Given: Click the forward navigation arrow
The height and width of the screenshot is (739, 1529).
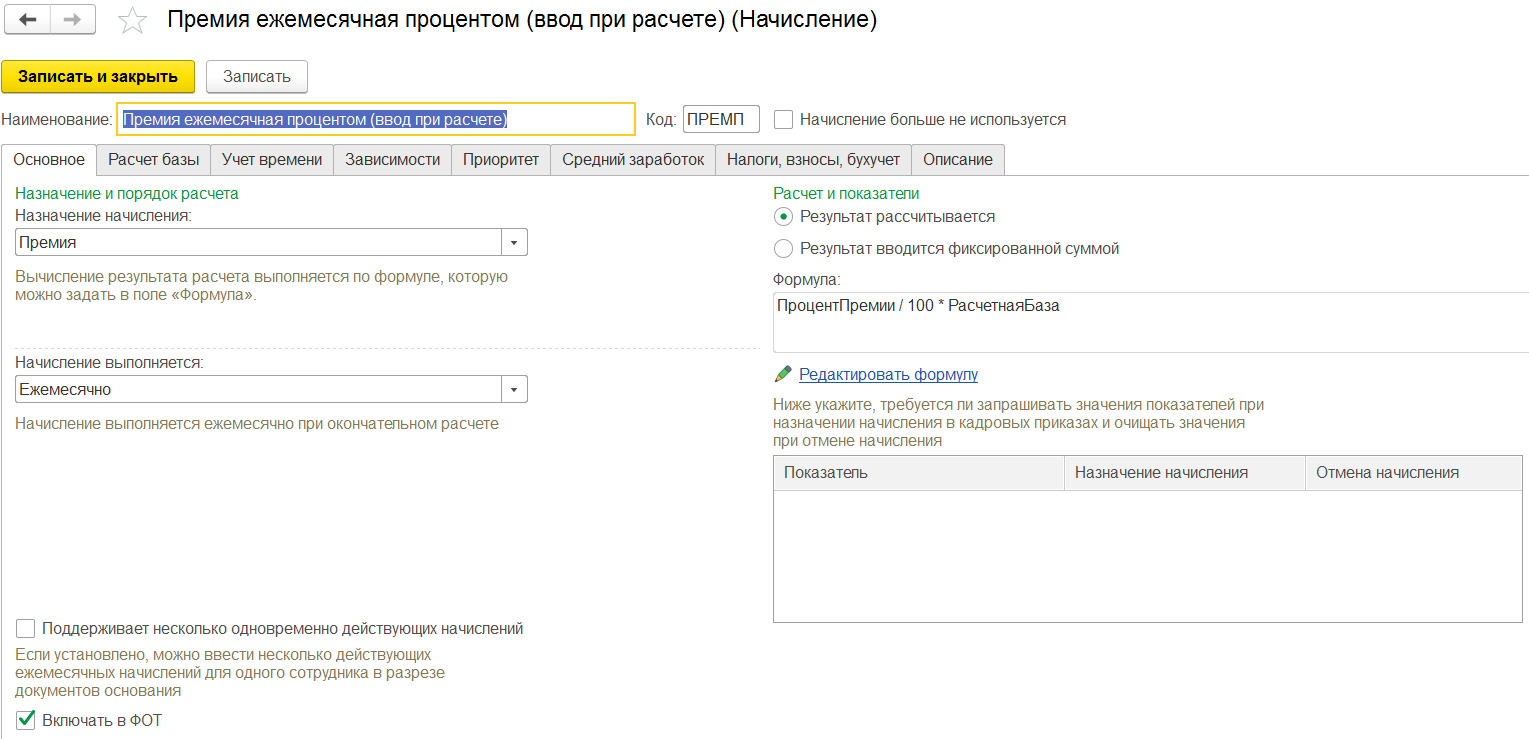Looking at the screenshot, I should pyautogui.click(x=72, y=20).
